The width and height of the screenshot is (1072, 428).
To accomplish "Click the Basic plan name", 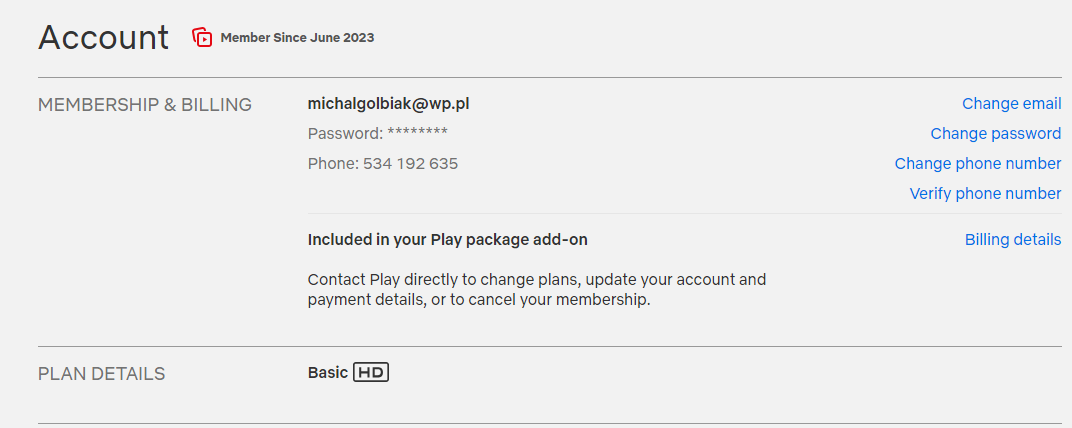I will point(327,373).
